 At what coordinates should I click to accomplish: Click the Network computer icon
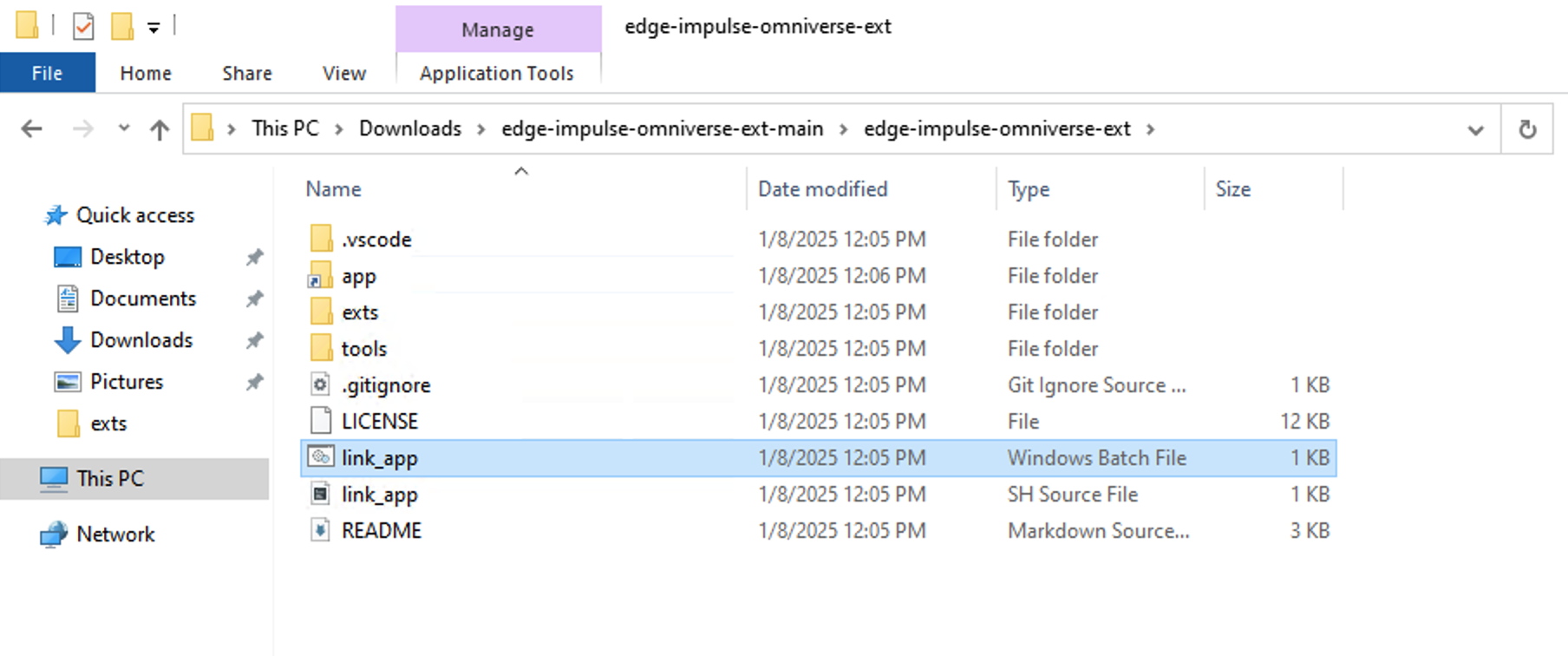[54, 535]
